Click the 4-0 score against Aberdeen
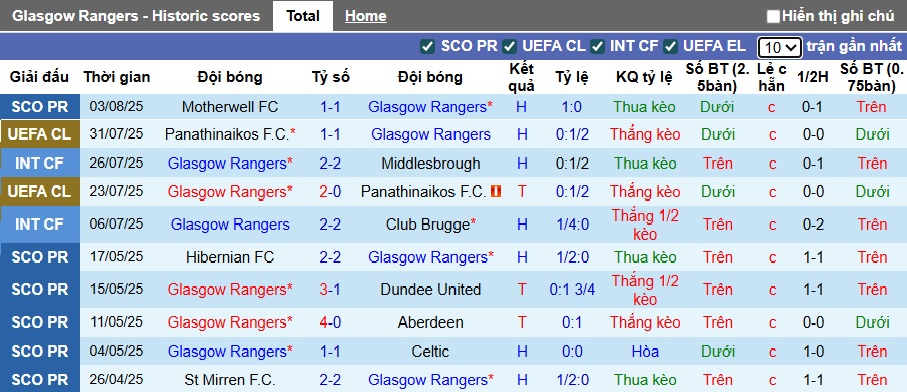The width and height of the screenshot is (907, 392). point(330,322)
